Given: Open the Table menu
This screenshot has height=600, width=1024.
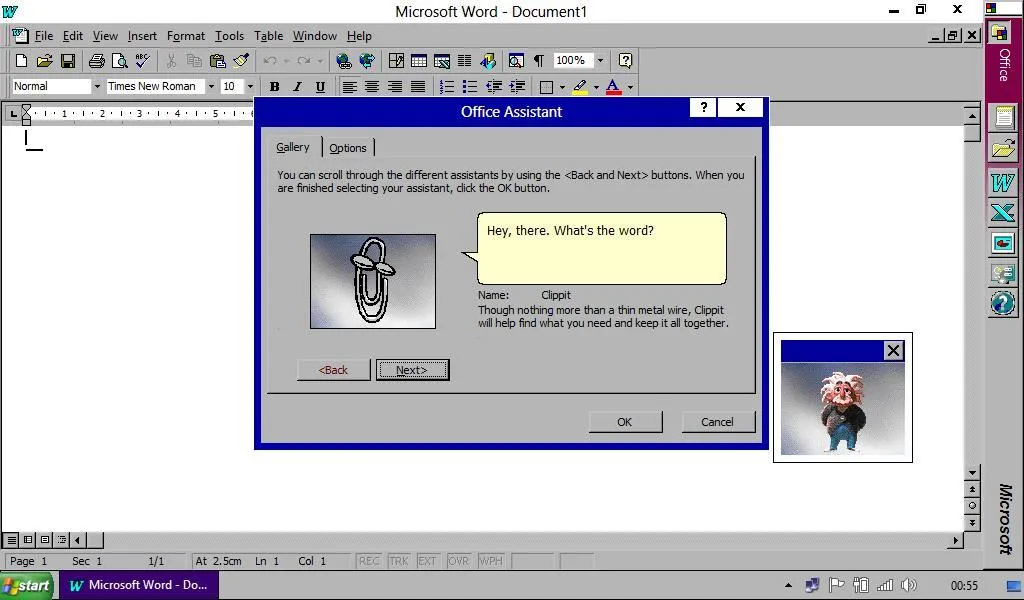Looking at the screenshot, I should [x=268, y=35].
